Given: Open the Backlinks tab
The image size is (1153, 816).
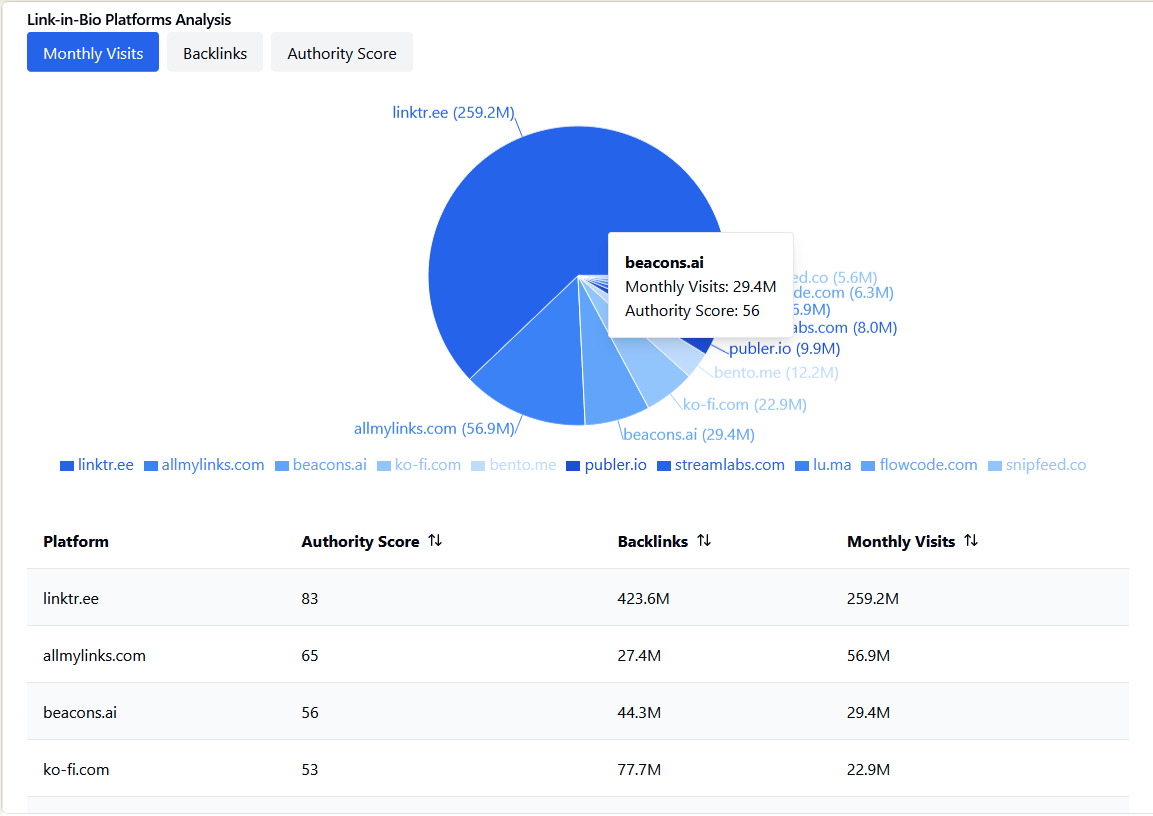Looking at the screenshot, I should coord(215,52).
